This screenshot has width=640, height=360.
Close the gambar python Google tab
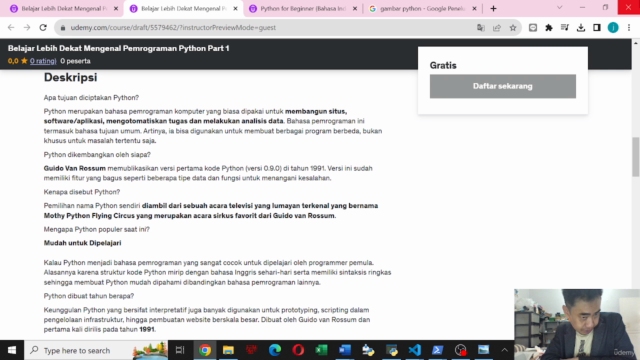coord(474,9)
